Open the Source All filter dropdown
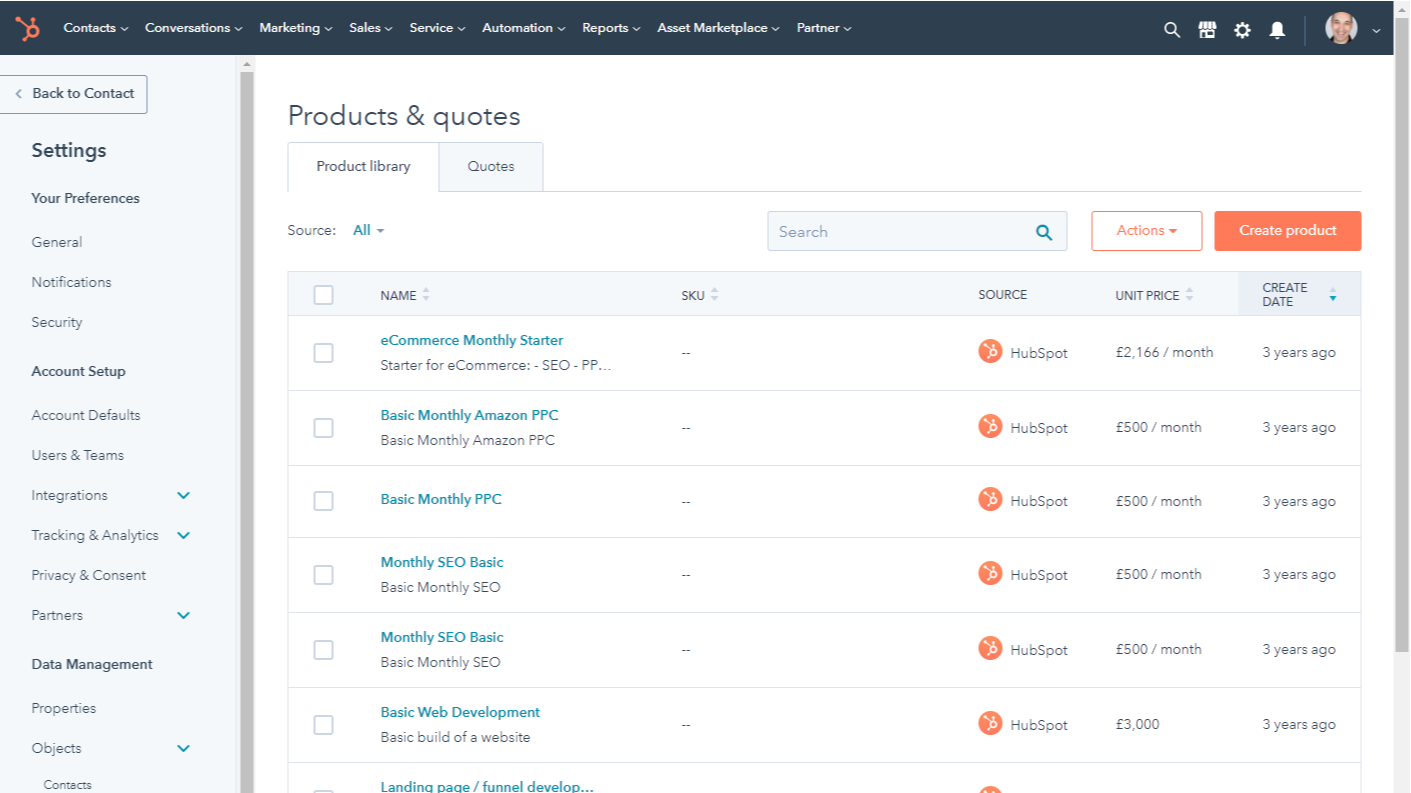The width and height of the screenshot is (1411, 793). pyautogui.click(x=367, y=230)
